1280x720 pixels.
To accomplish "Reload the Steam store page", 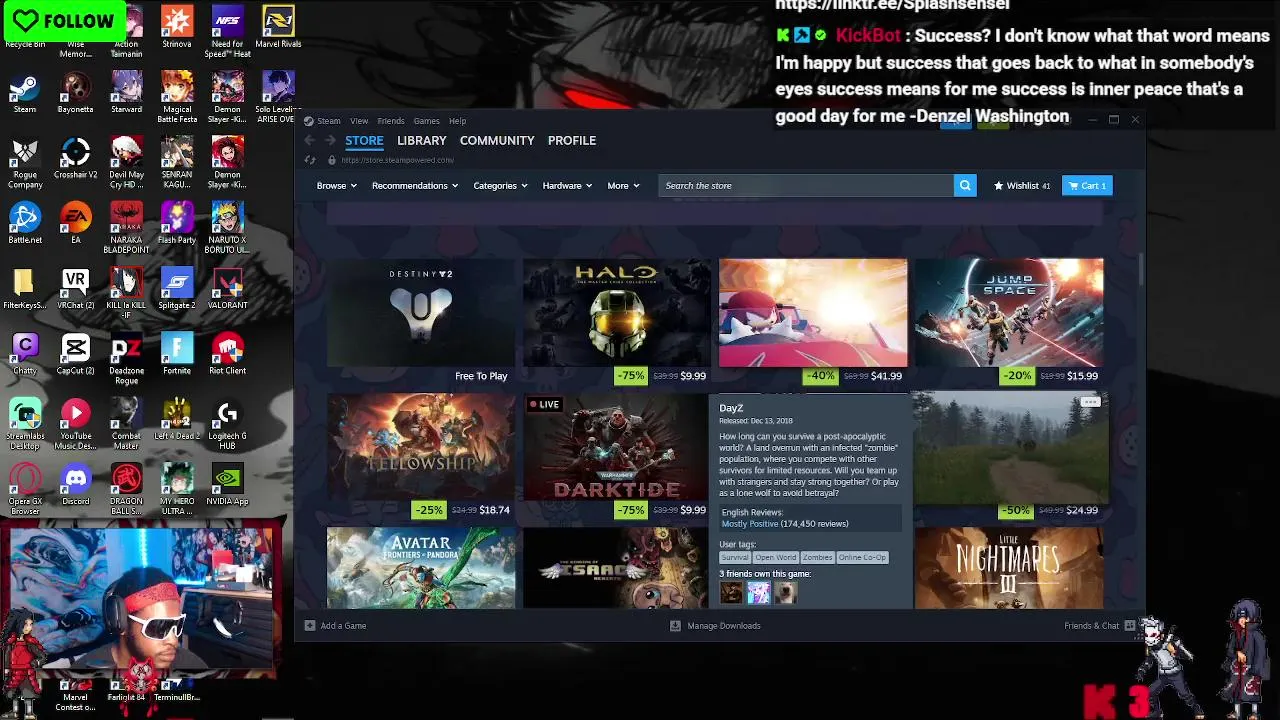I will (310, 160).
